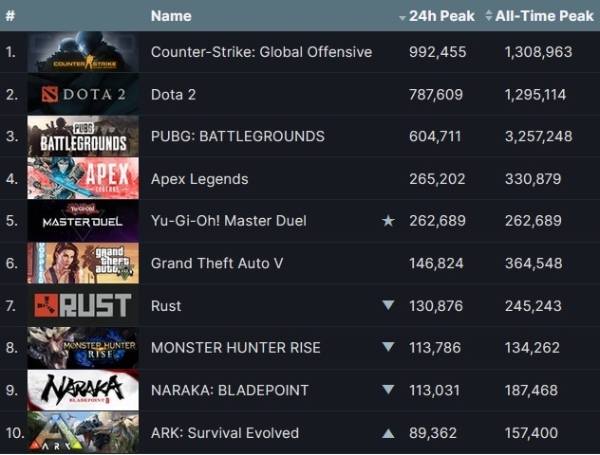Click the Master Duel game thumbnail
Viewport: 600px width, 455px height.
pos(83,221)
